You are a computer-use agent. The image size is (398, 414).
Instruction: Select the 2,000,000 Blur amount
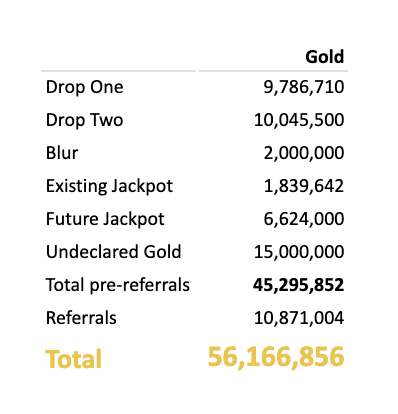(304, 153)
